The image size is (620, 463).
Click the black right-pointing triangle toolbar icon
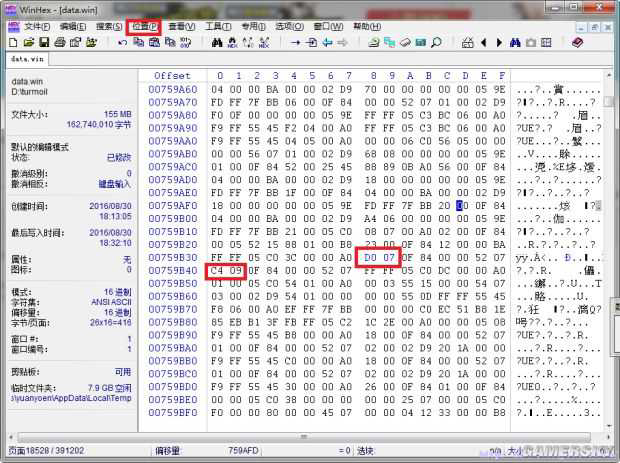[499, 43]
